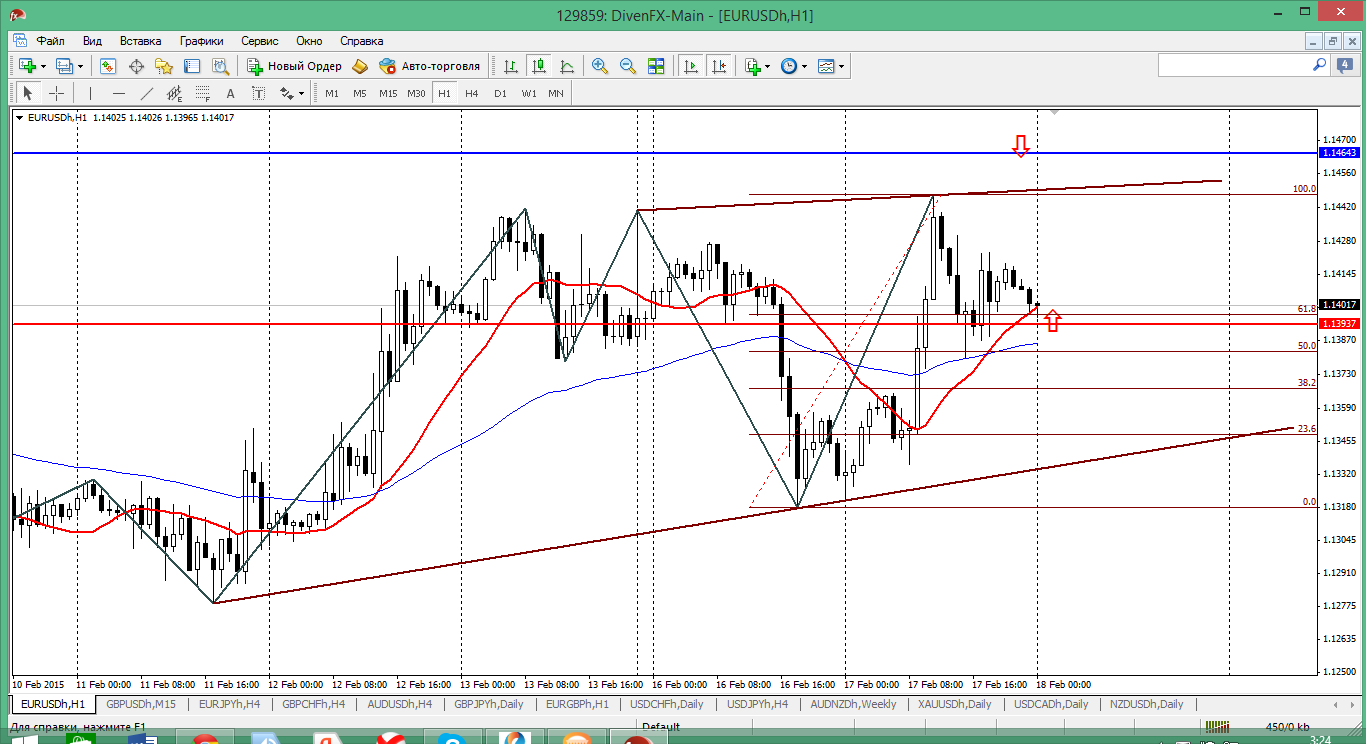Viewport: 1370px width, 744px height.
Task: Pick the trendline drawing tool
Action: pyautogui.click(x=147, y=94)
